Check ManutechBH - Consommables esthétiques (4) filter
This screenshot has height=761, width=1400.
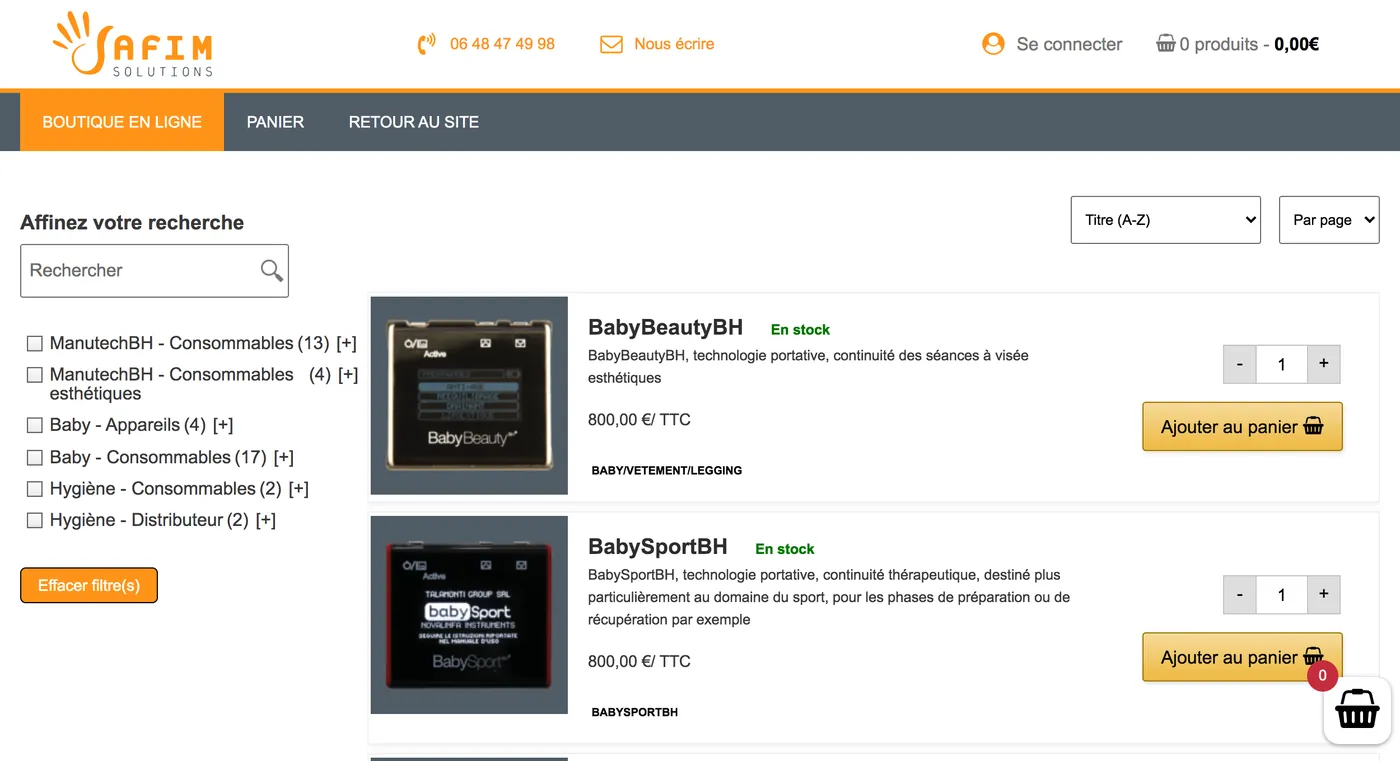(x=35, y=375)
